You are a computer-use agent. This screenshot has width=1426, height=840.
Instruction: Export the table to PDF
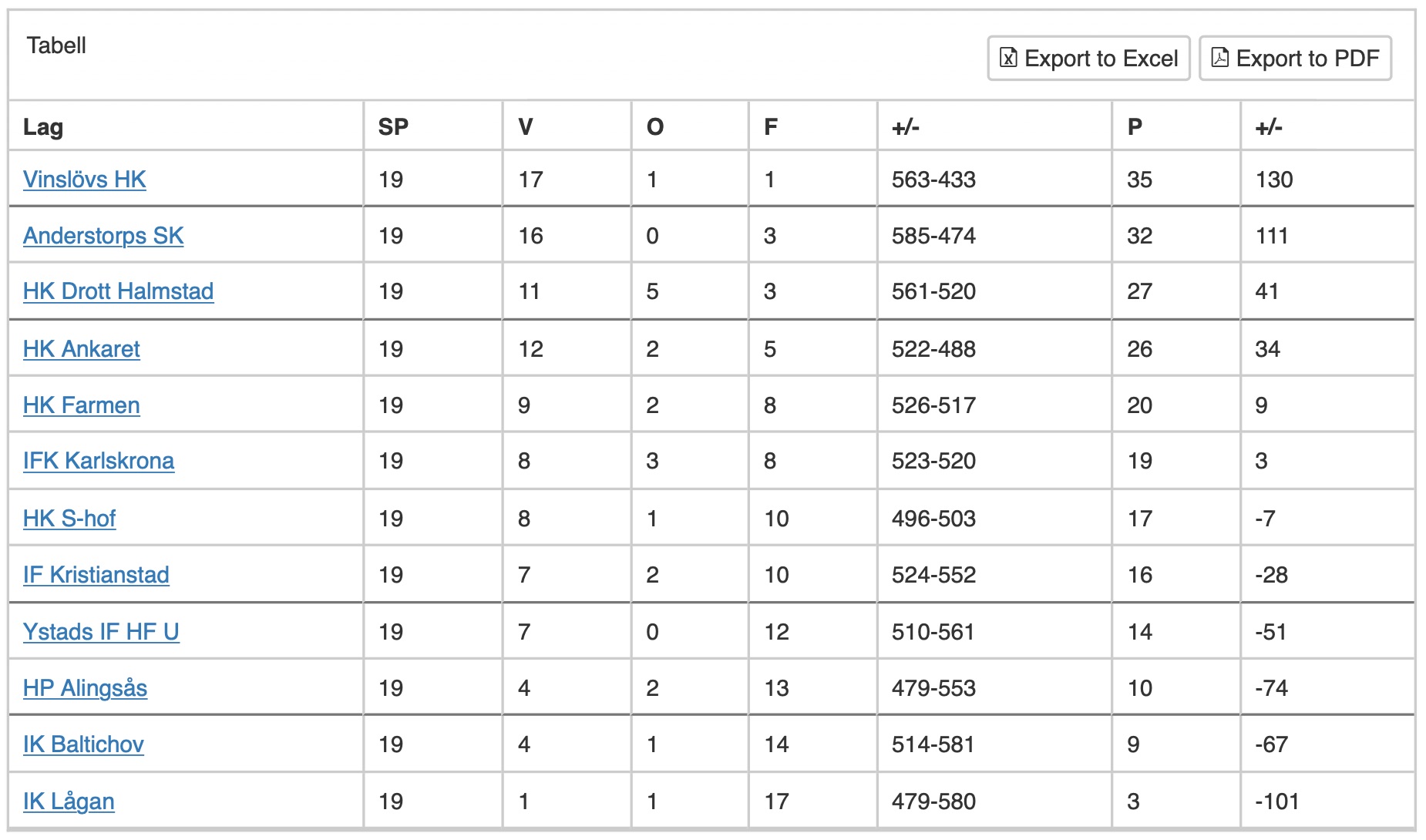pos(1295,58)
